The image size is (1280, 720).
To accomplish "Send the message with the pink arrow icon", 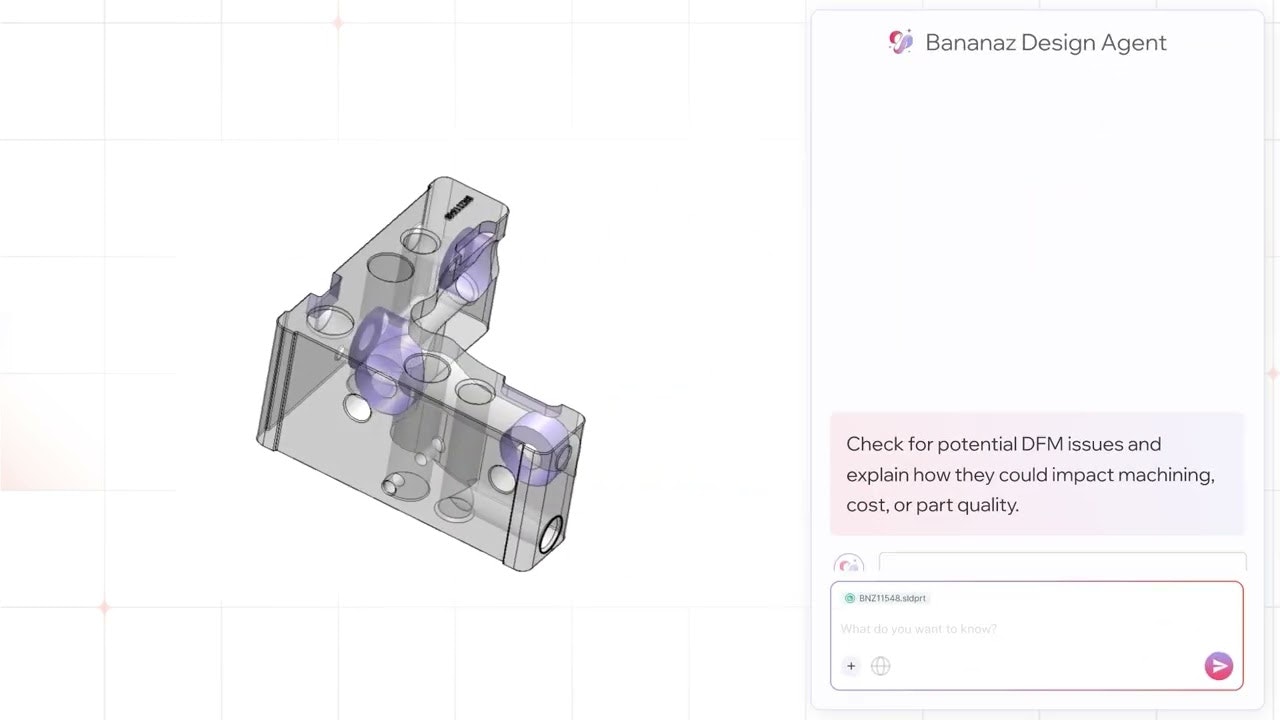I will 1218,666.
